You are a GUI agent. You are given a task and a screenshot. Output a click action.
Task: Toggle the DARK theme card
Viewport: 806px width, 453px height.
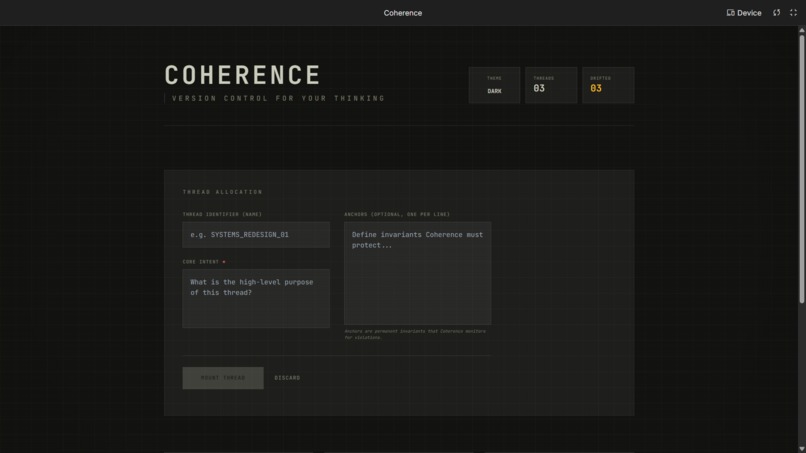[x=494, y=85]
